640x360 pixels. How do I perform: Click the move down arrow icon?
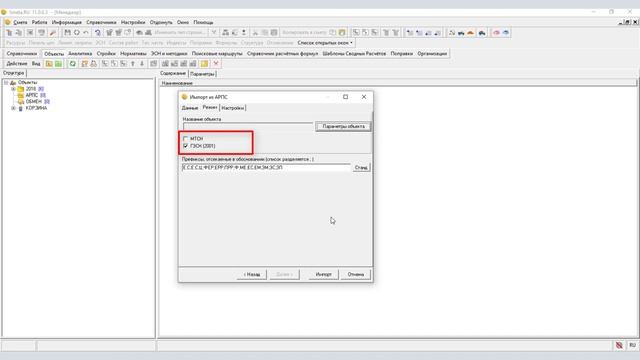[x=142, y=64]
